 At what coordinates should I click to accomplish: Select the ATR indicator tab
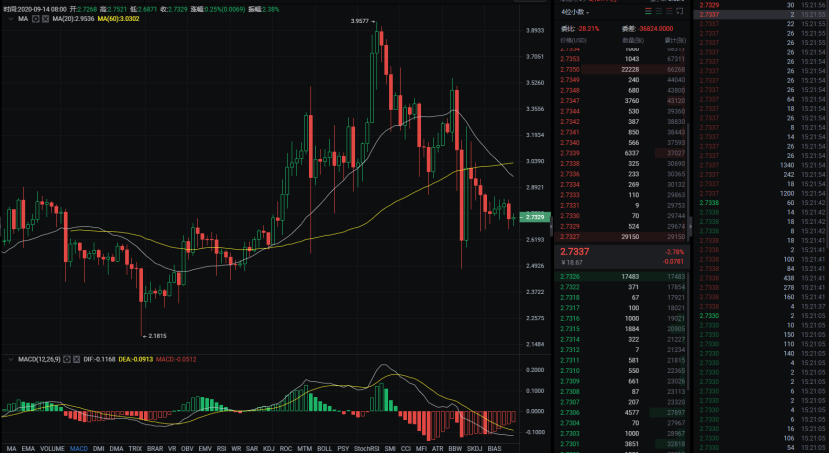(x=438, y=449)
